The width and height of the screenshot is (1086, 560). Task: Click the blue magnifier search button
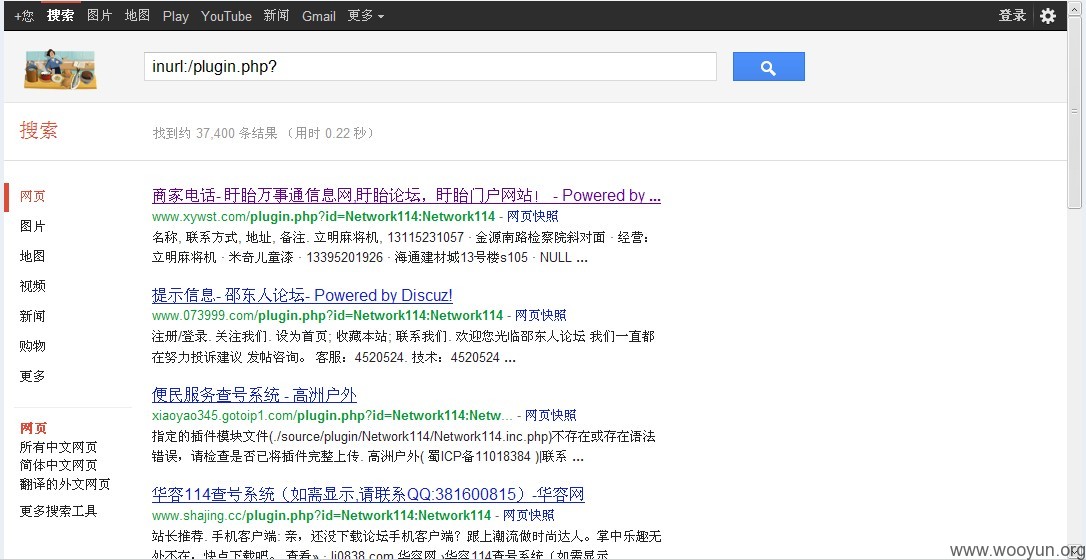769,66
